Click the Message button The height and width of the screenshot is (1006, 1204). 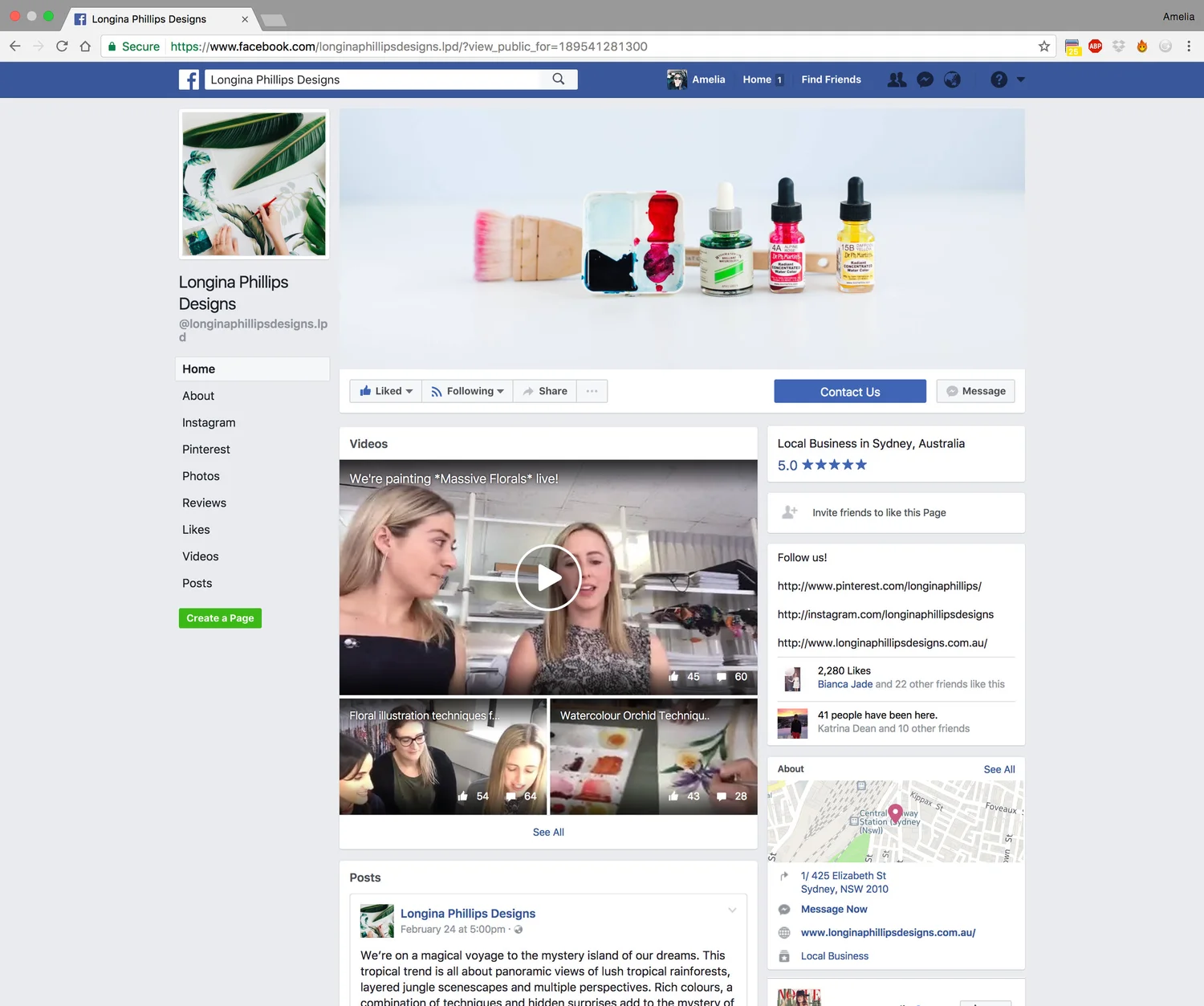(x=976, y=391)
